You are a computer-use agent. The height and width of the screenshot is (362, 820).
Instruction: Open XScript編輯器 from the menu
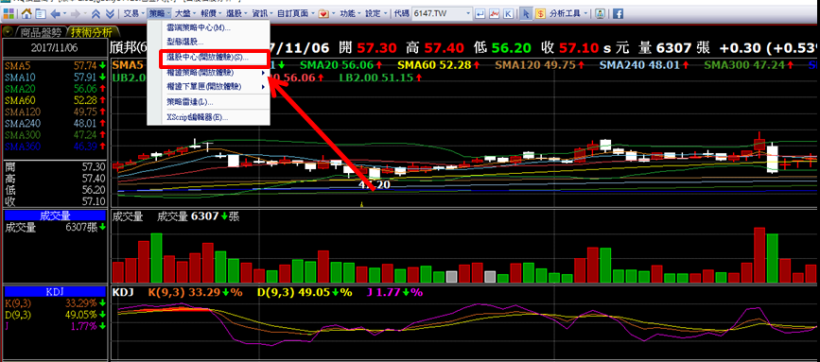(197, 117)
